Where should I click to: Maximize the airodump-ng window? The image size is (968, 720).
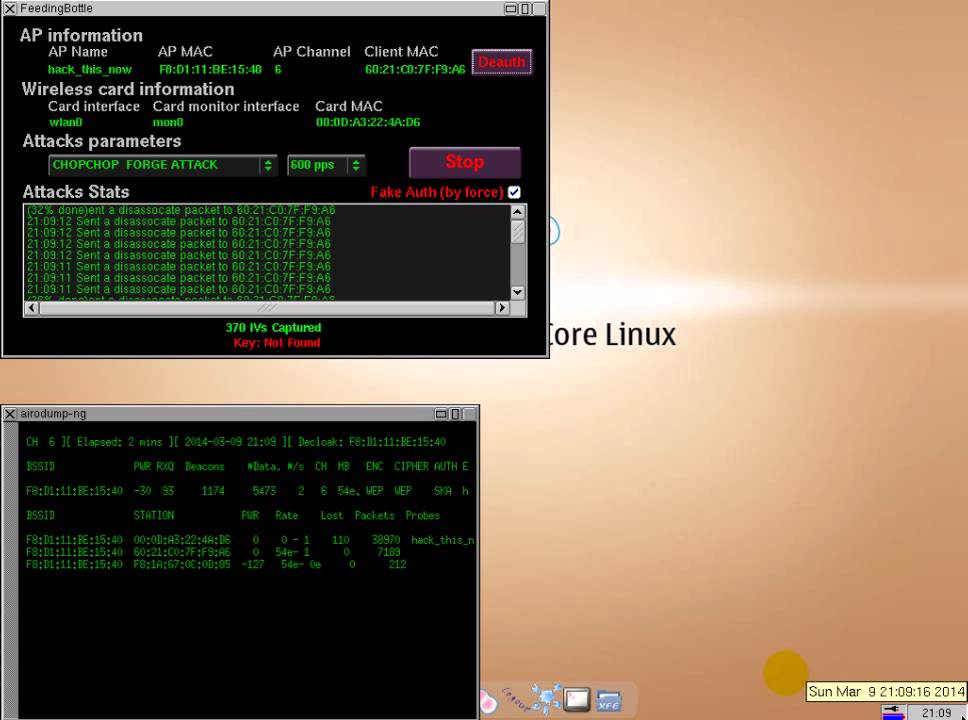point(455,414)
